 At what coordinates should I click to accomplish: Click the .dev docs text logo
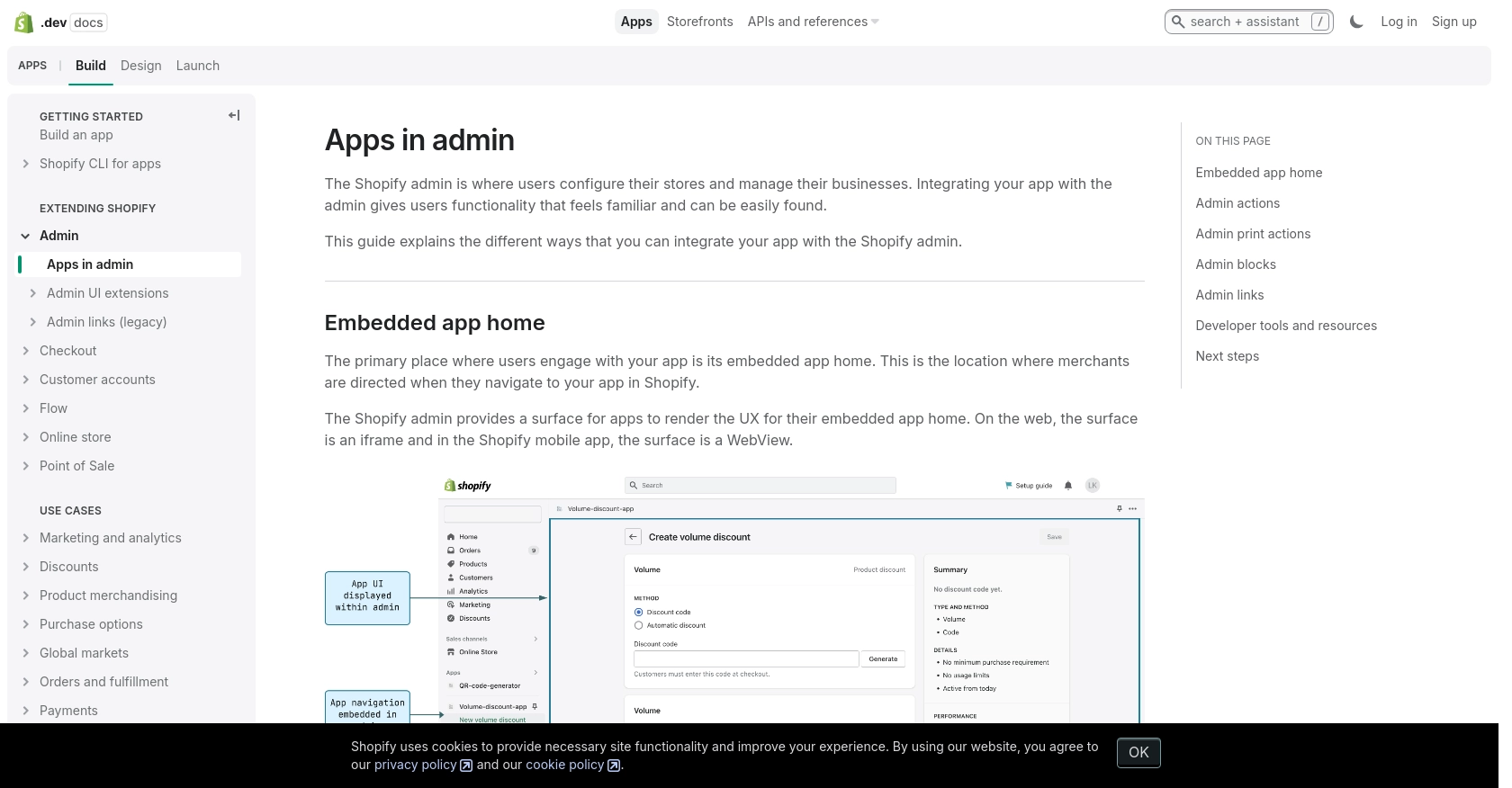tap(73, 22)
